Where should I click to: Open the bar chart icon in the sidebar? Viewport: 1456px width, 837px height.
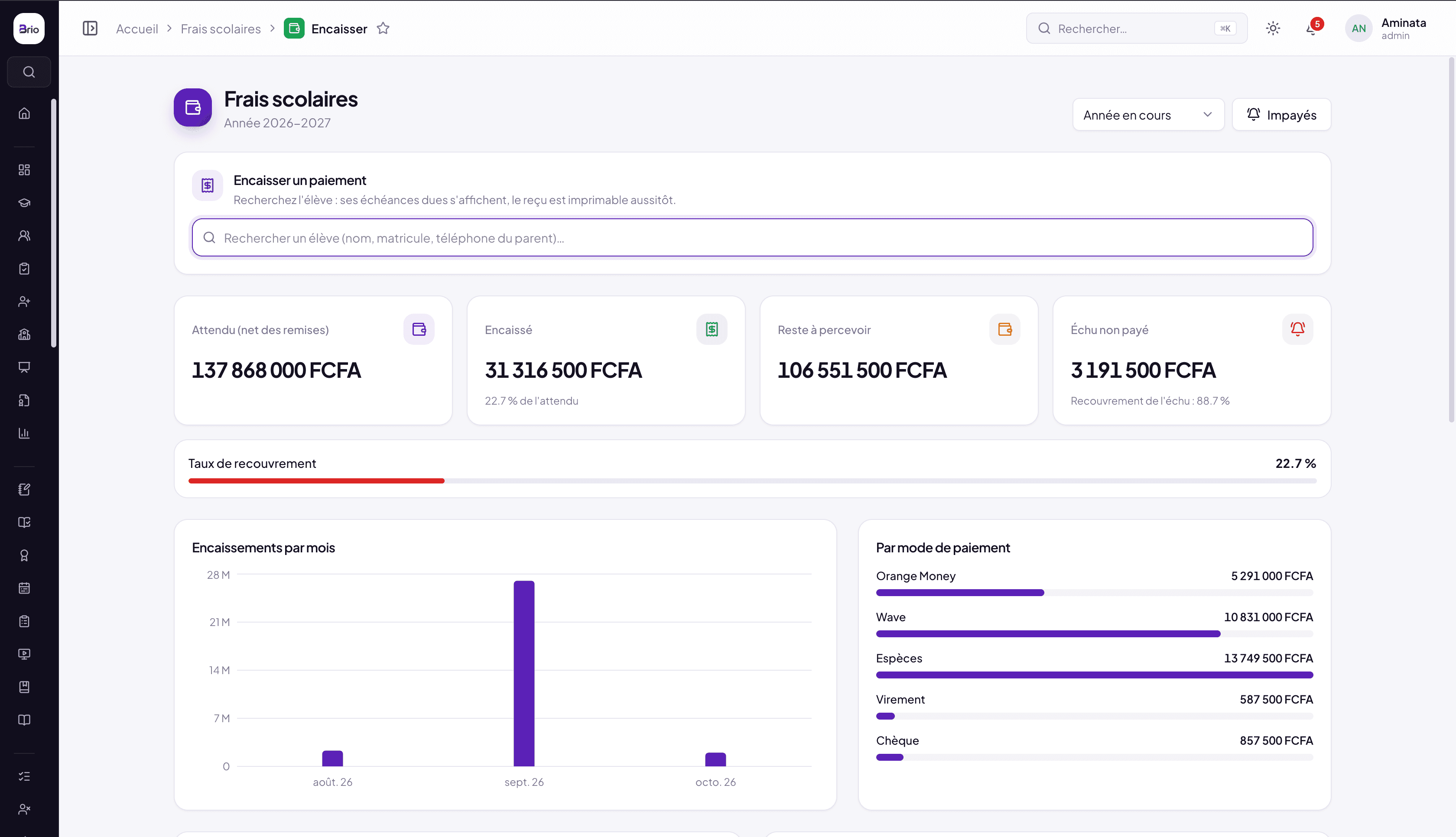24,433
